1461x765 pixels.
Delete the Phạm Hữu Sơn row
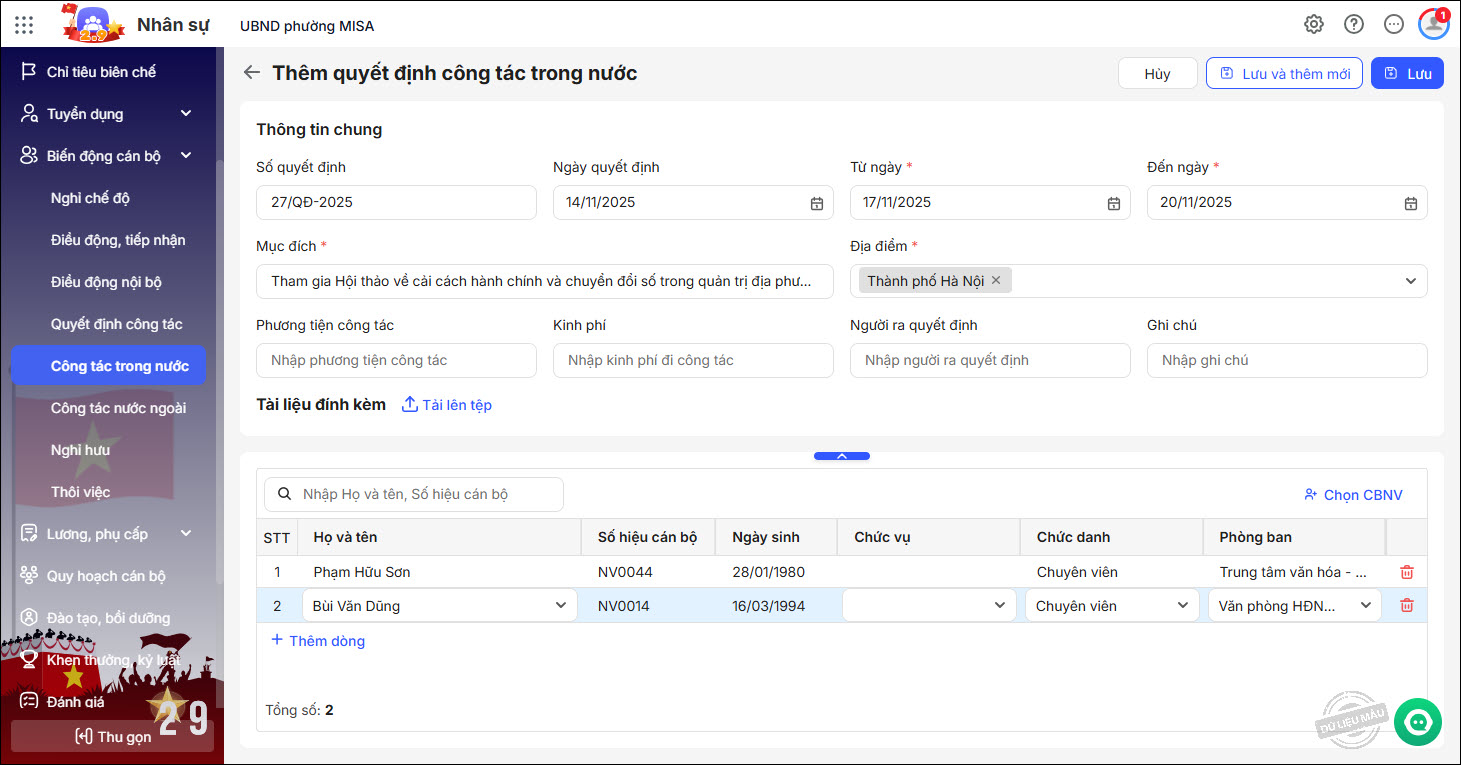click(1407, 573)
